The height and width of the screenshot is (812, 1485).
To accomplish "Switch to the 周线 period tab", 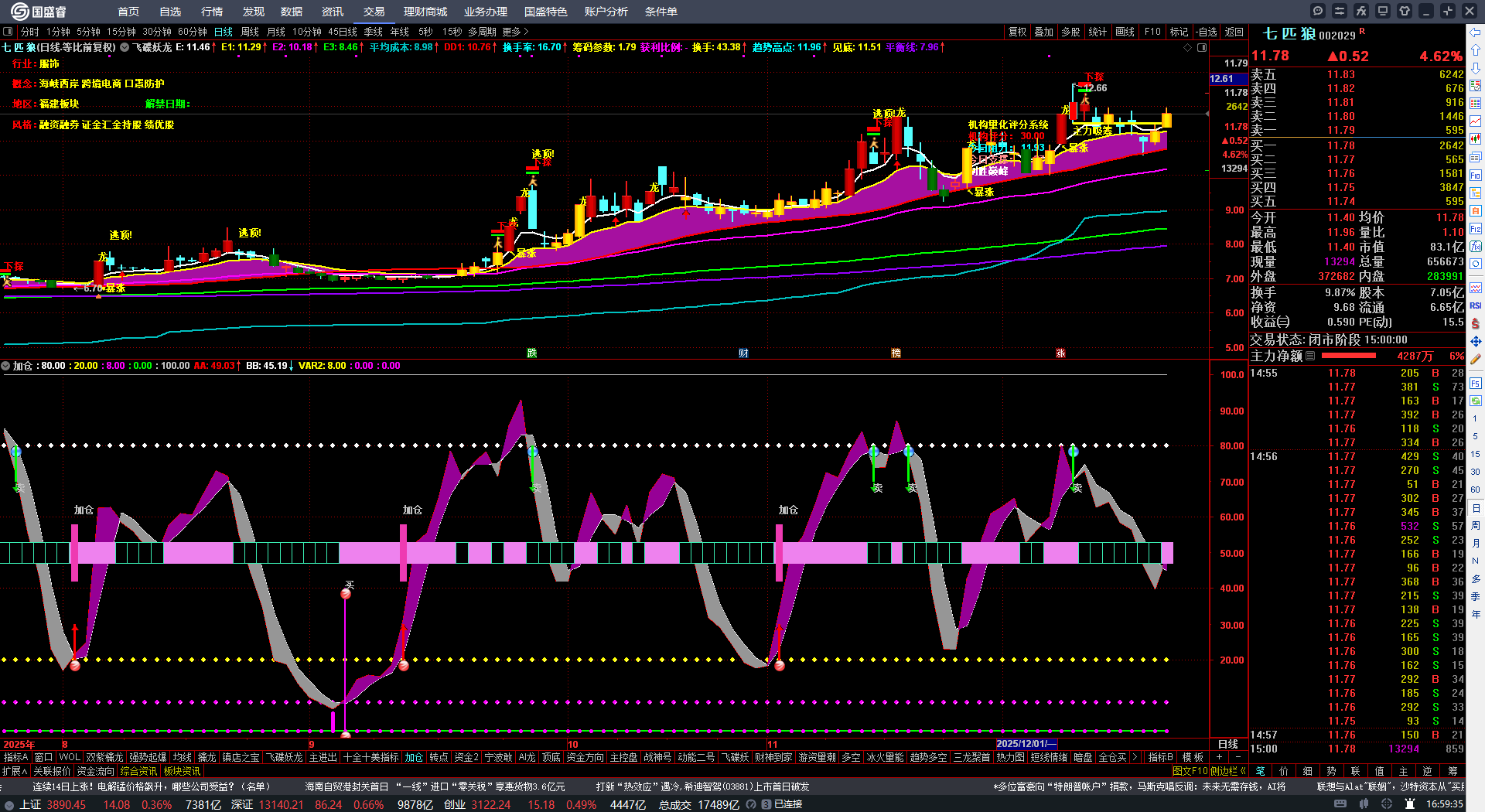I will 250,32.
